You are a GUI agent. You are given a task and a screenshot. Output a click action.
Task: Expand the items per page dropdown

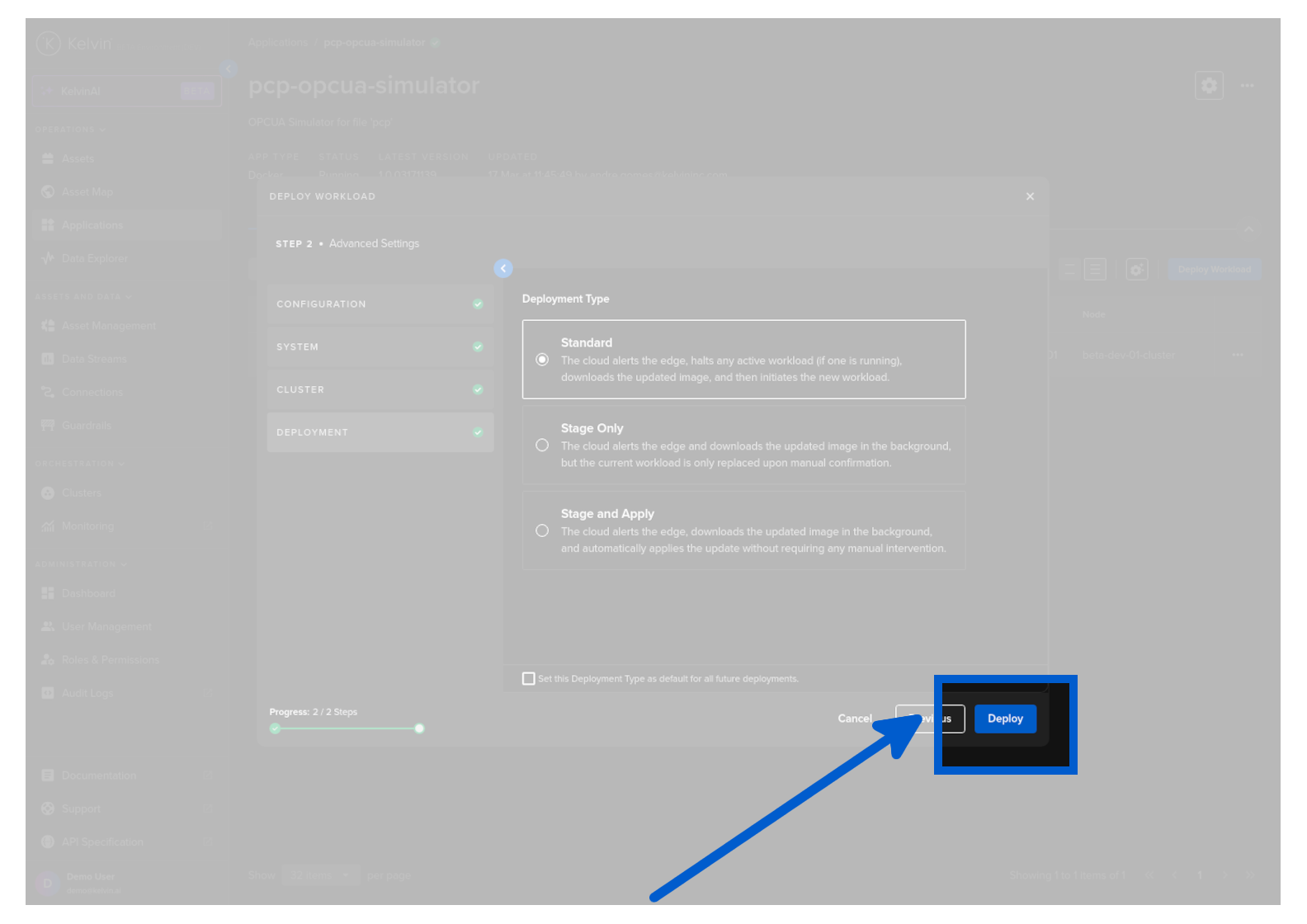tap(320, 875)
